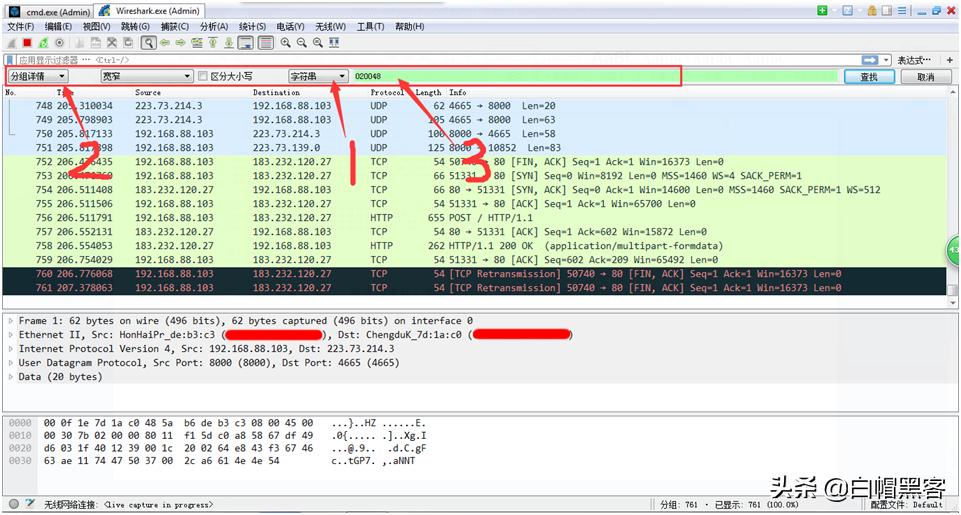This screenshot has width=961, height=515.
Task: Open expert information from status bar circle
Action: click(x=13, y=504)
